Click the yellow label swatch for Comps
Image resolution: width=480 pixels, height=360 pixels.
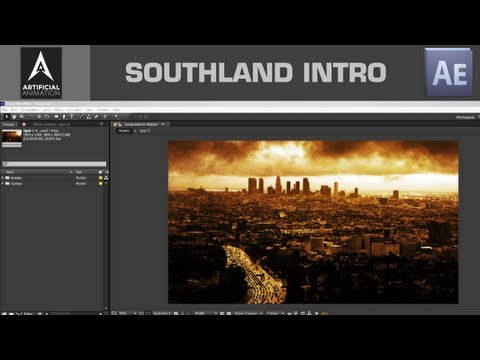pos(100,184)
